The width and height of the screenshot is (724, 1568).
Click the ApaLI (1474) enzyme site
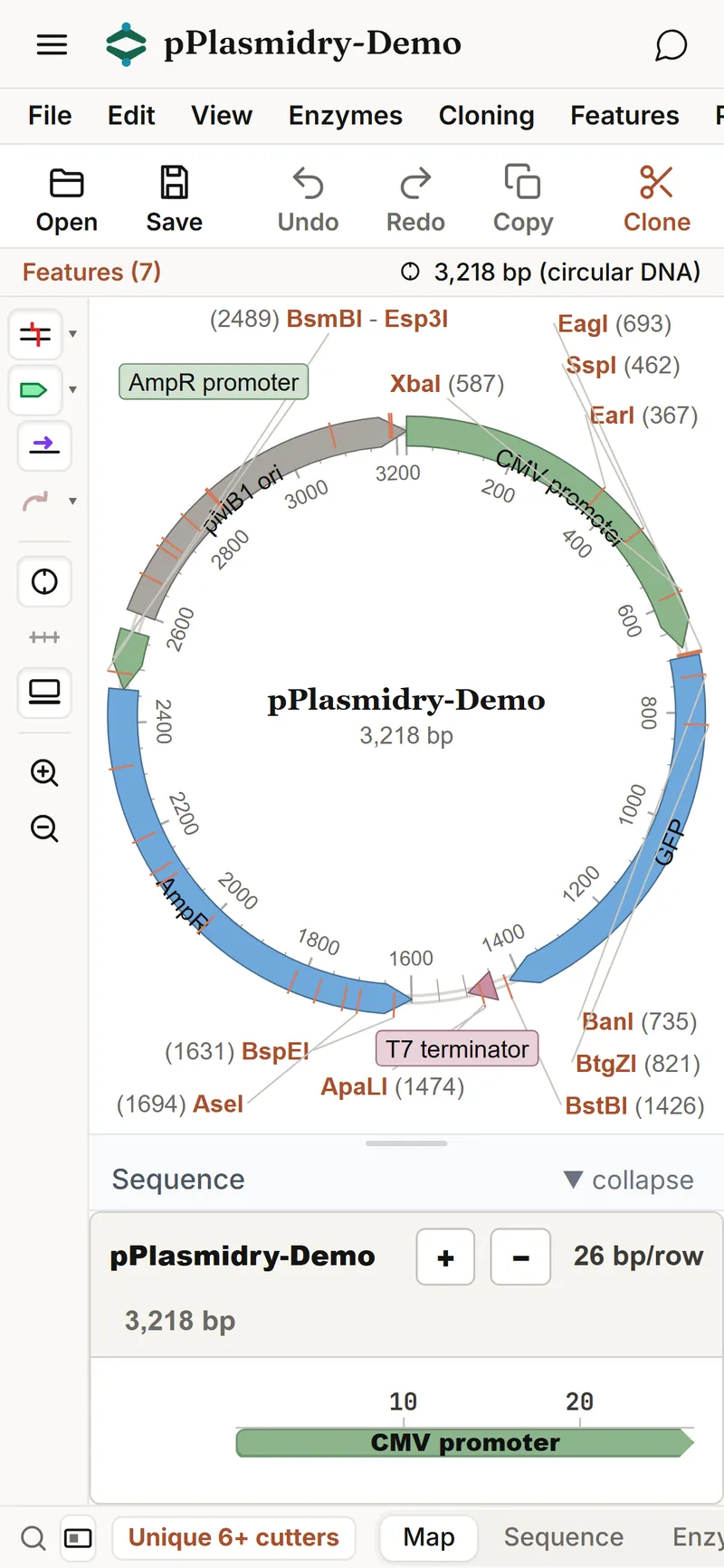(x=393, y=1086)
